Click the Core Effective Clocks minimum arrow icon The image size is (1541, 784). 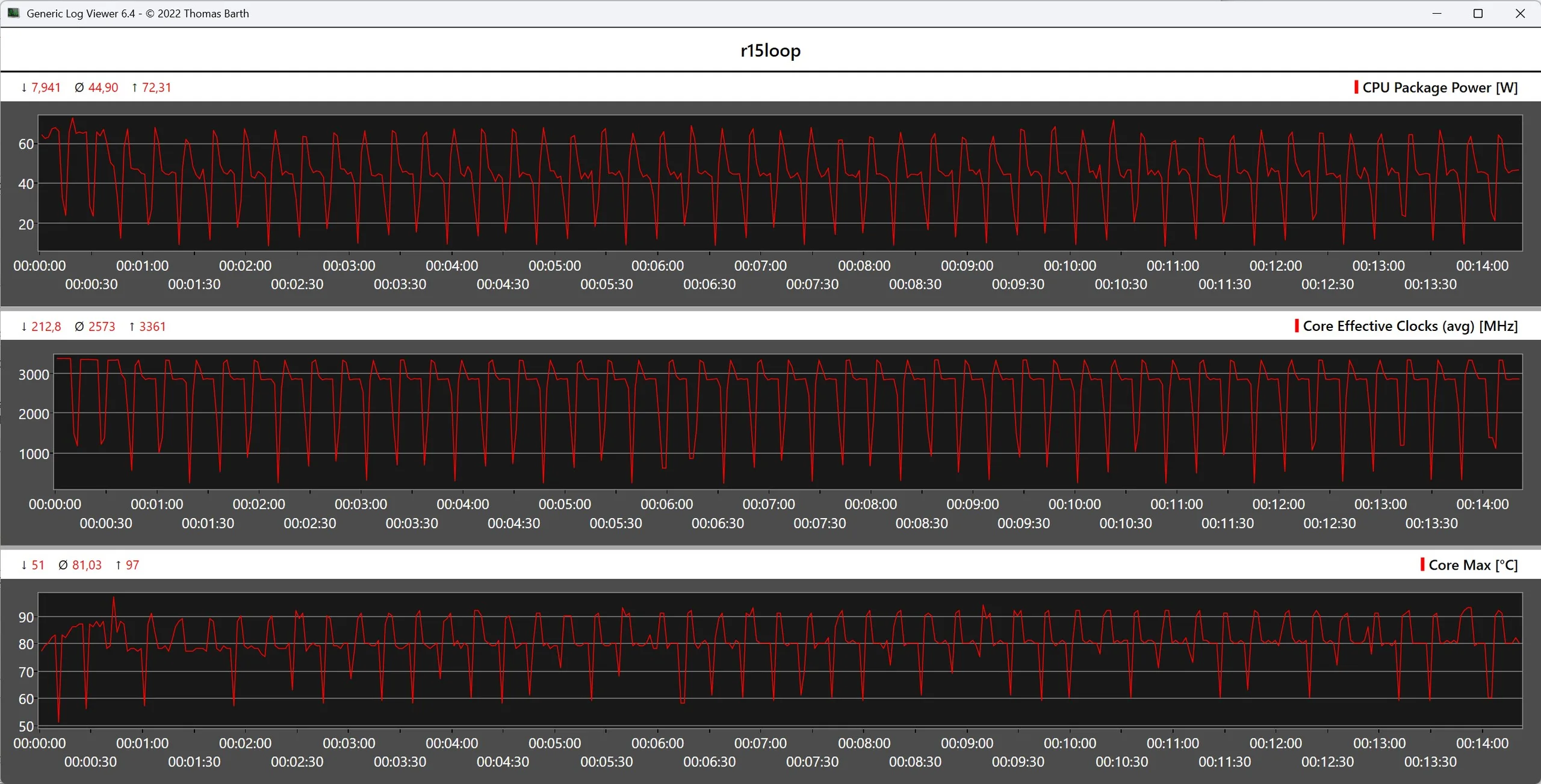click(24, 327)
